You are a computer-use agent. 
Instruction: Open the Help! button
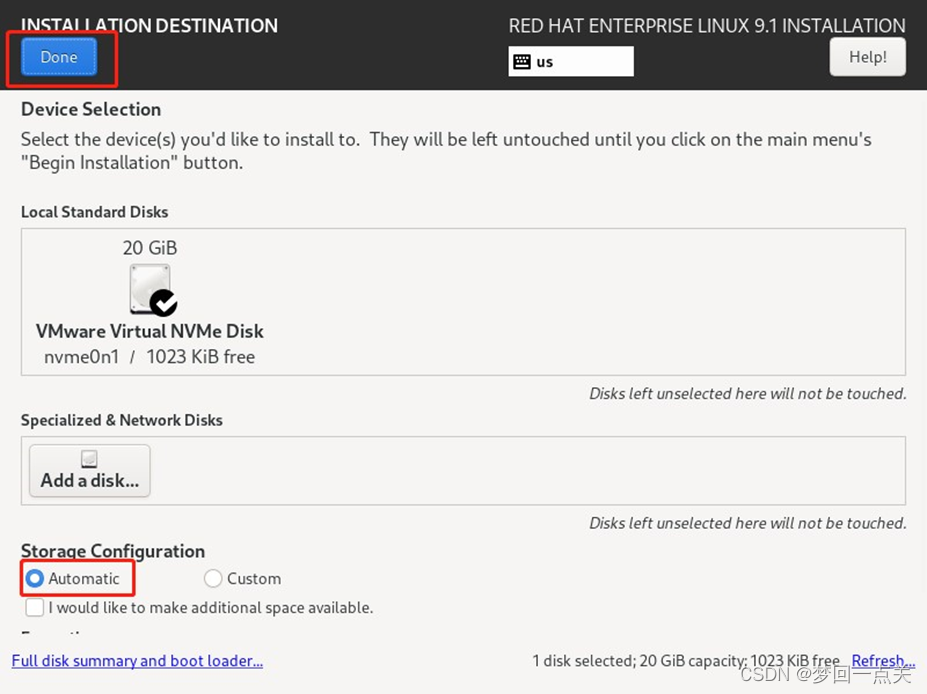click(867, 57)
